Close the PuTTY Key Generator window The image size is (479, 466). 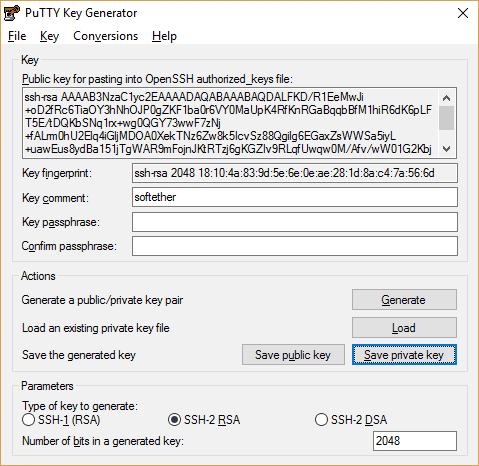[463, 13]
